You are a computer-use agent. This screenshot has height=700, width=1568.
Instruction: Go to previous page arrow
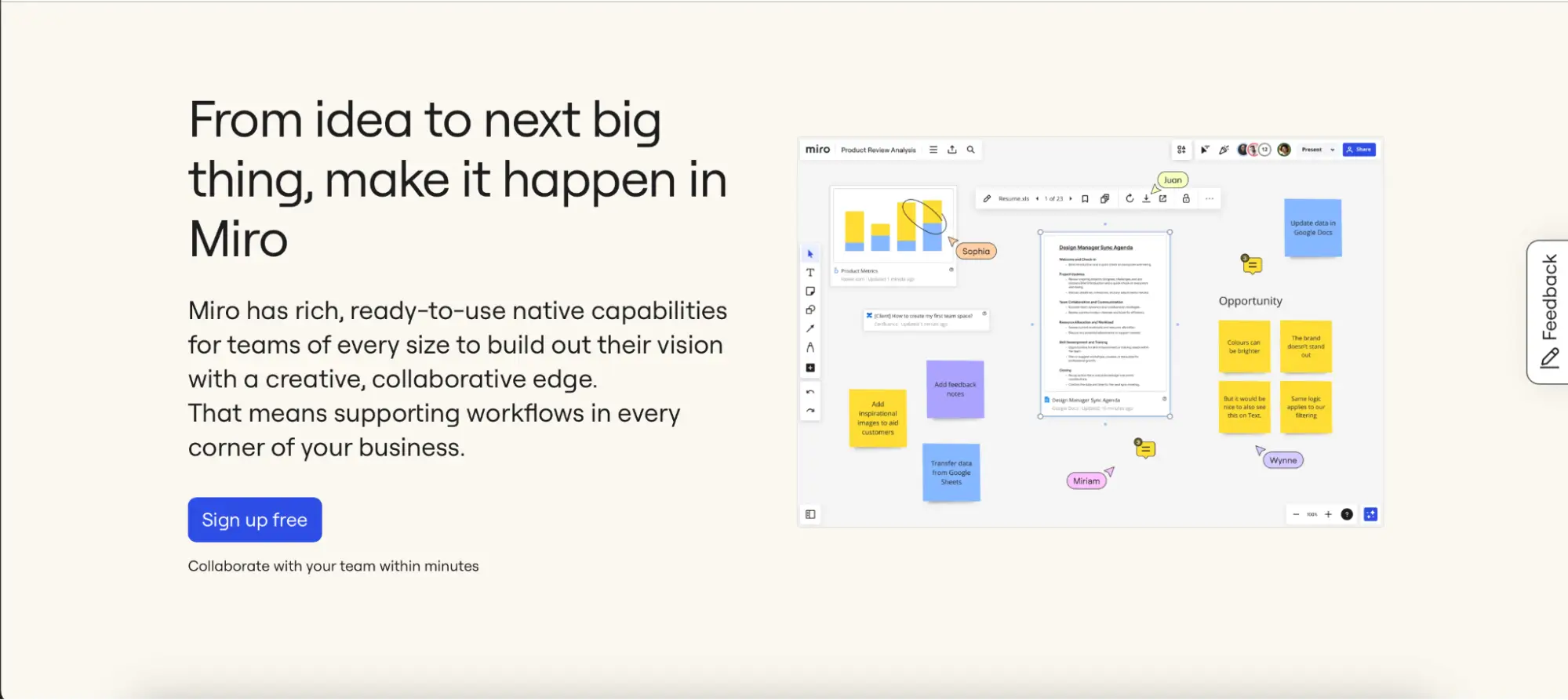[1037, 199]
